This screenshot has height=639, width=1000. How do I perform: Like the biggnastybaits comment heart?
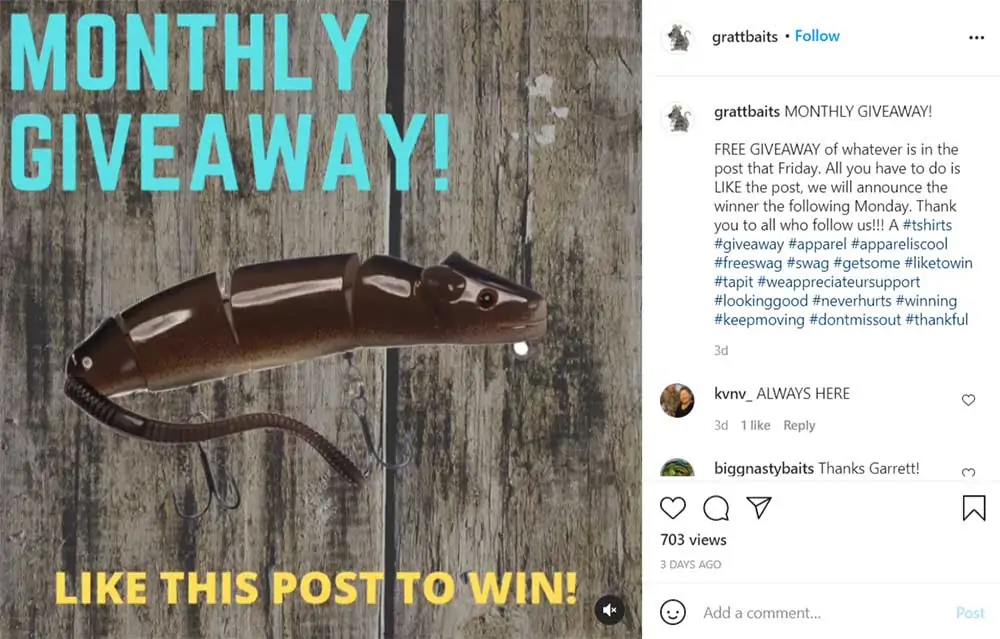(968, 473)
